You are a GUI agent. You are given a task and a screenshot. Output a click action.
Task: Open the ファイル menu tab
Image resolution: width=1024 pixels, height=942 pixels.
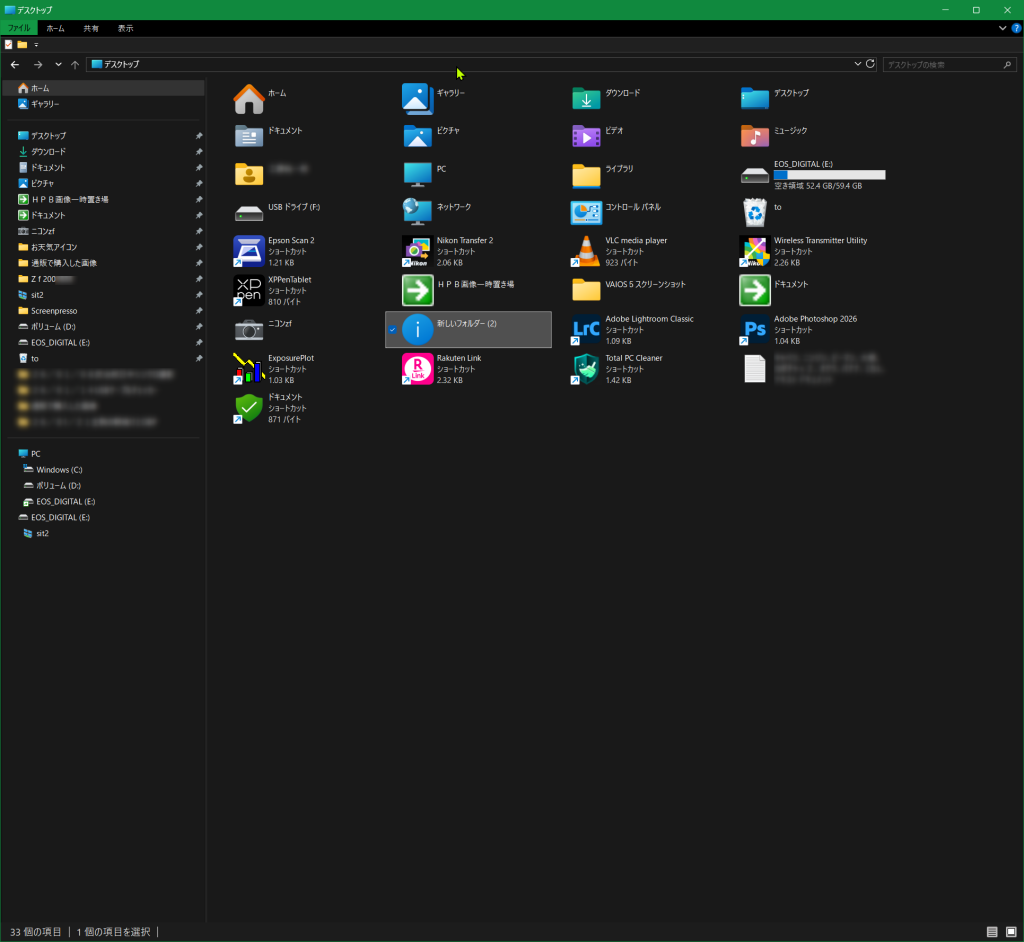click(20, 29)
